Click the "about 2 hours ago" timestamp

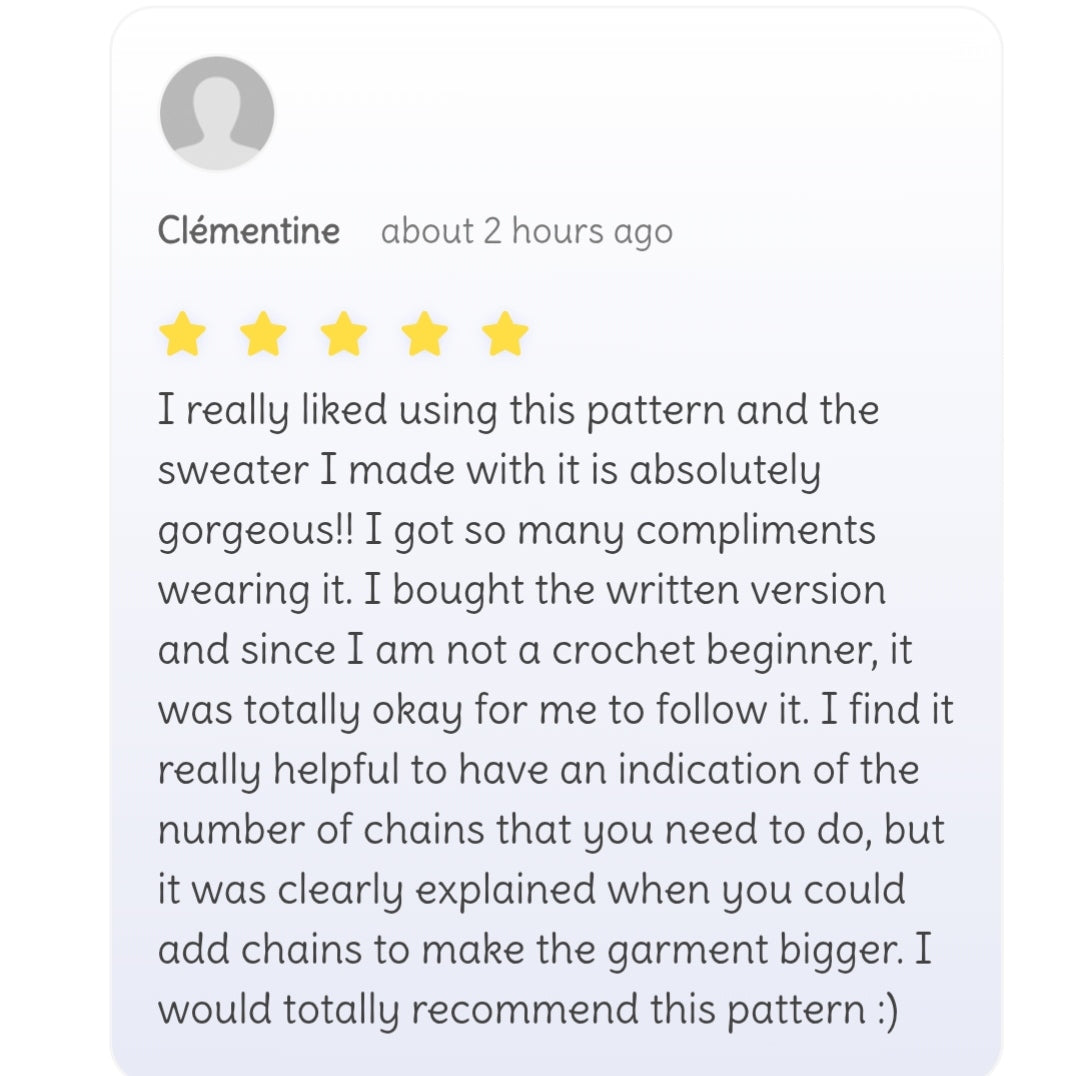[526, 232]
